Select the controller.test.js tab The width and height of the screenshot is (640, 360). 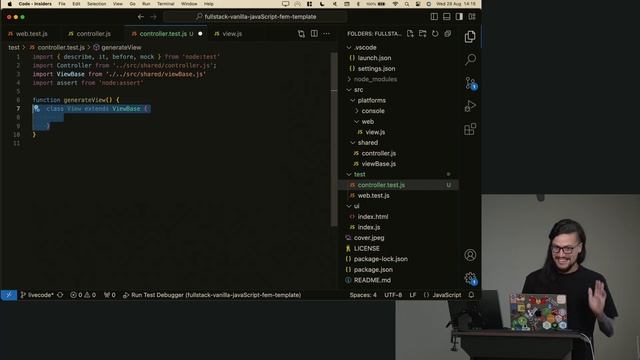[x=163, y=34]
